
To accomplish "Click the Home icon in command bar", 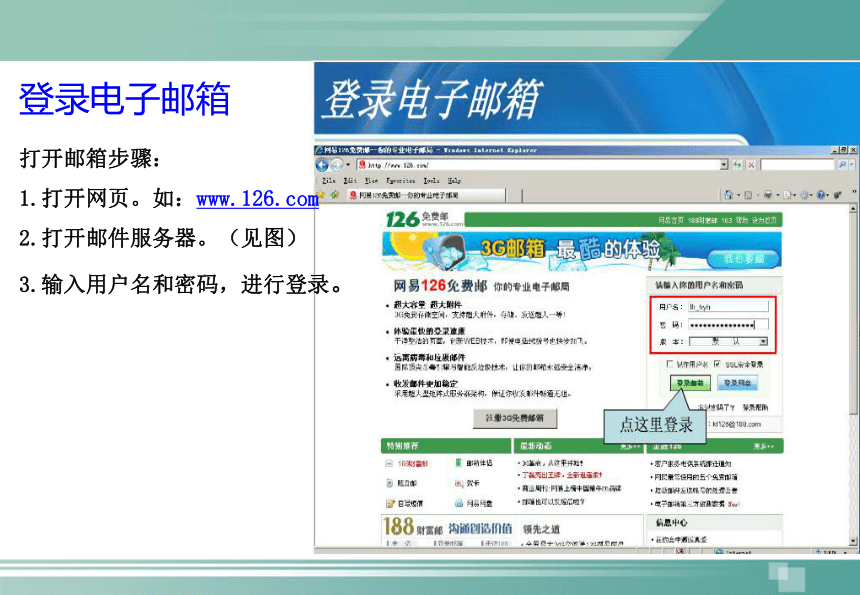I will tap(729, 195).
